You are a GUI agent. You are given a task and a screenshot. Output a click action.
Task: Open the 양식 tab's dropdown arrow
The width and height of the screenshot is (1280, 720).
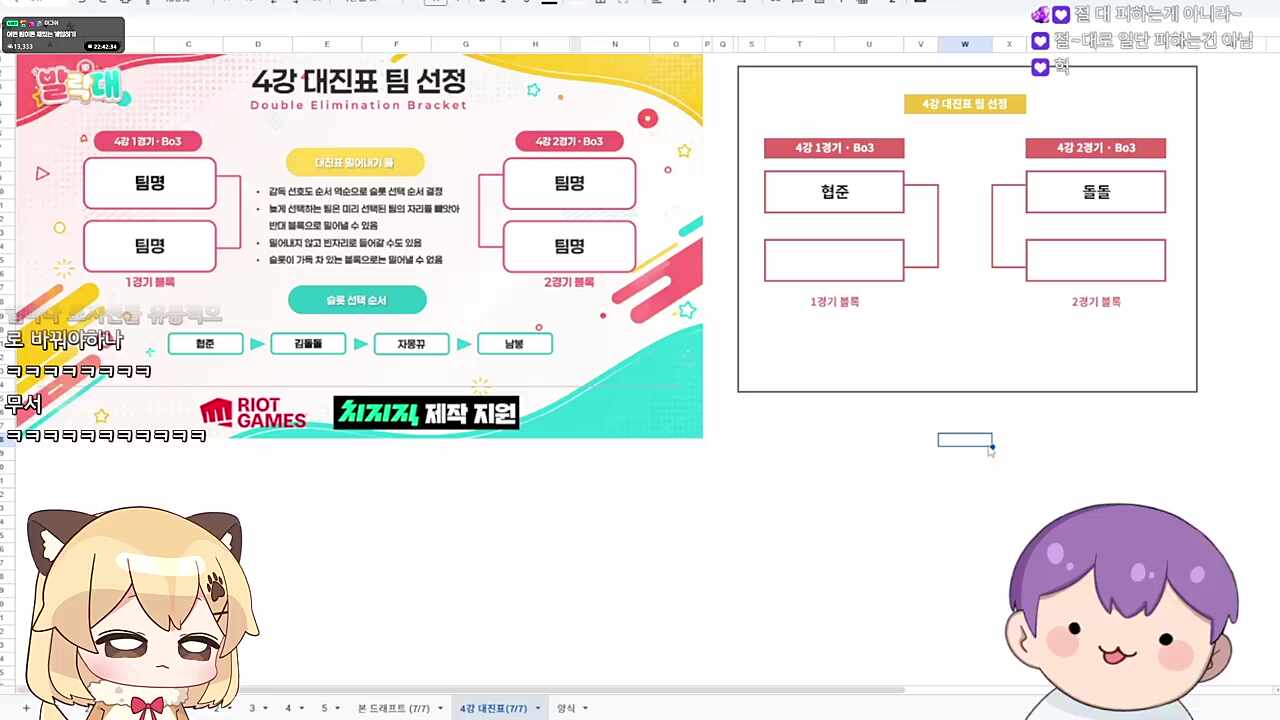coord(585,708)
